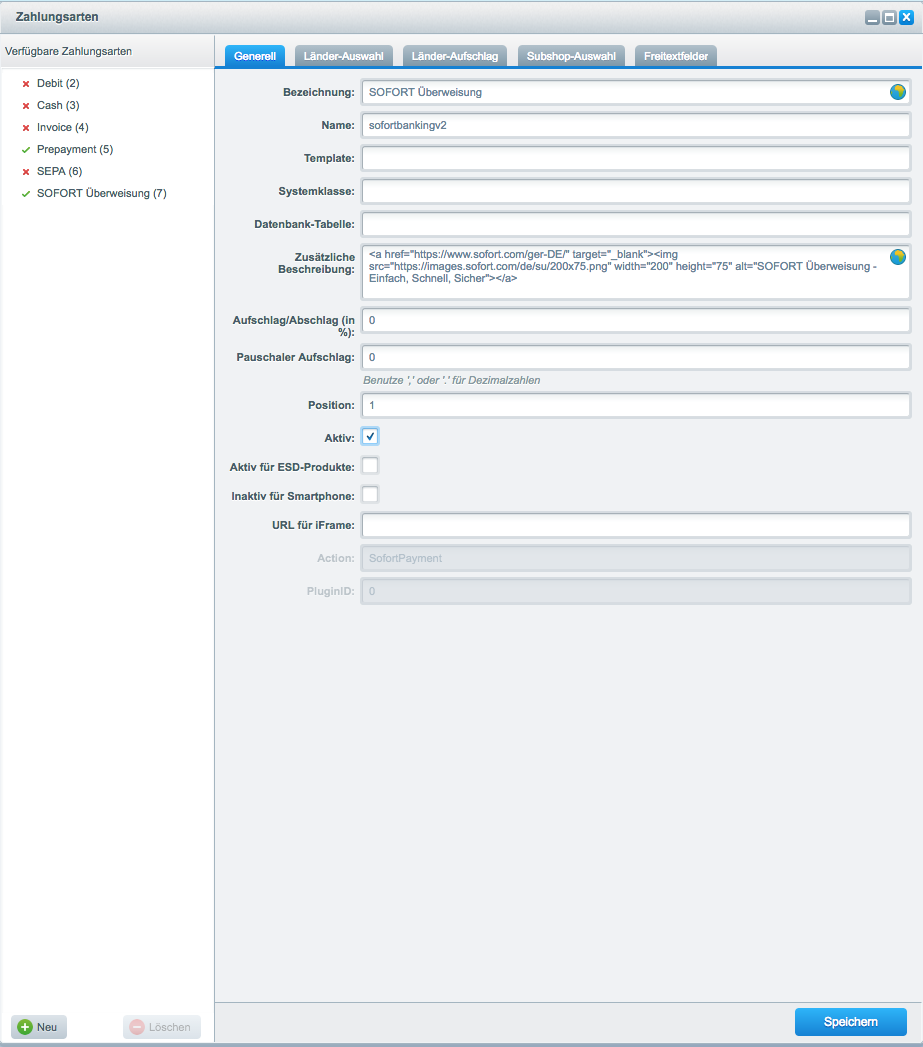Select Prepayment (5) in payment list
This screenshot has width=923, height=1047.
click(75, 149)
